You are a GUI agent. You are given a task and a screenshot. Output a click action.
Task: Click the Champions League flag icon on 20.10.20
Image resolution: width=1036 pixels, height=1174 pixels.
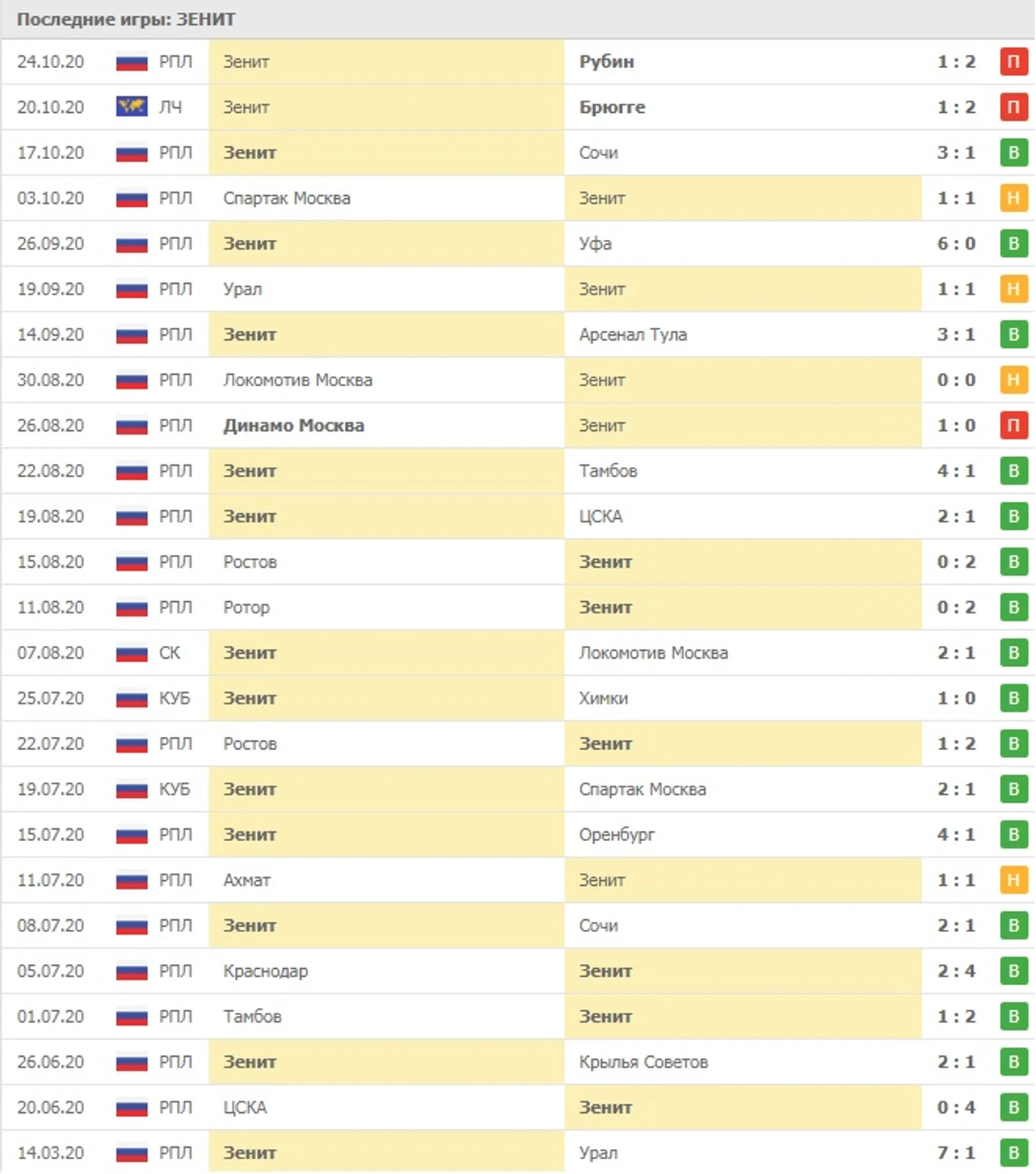(131, 106)
